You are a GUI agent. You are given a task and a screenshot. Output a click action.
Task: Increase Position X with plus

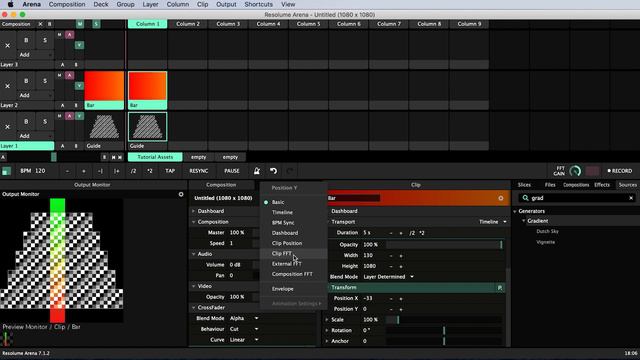[x=401, y=298]
